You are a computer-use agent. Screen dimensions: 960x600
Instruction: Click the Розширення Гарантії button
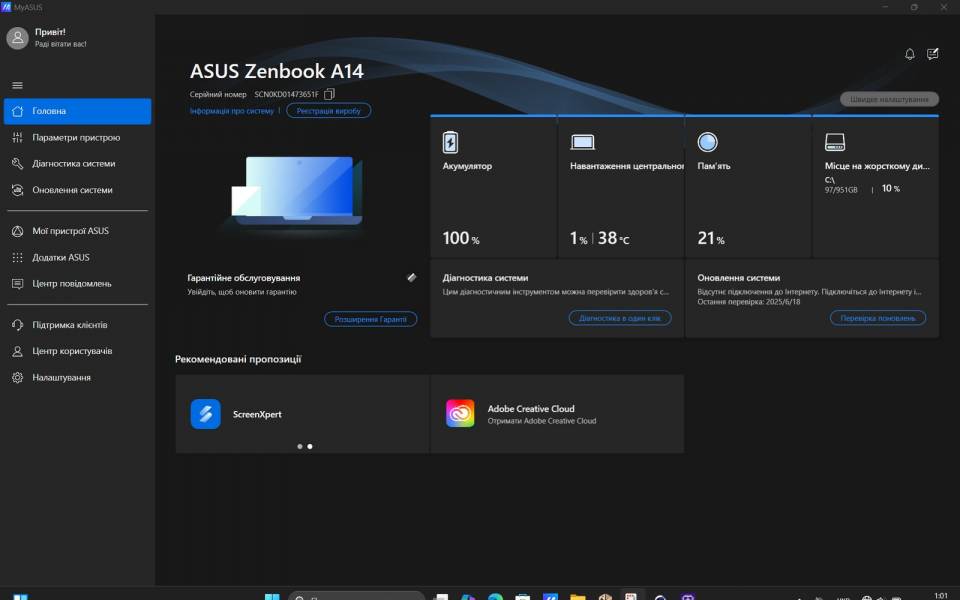370,319
